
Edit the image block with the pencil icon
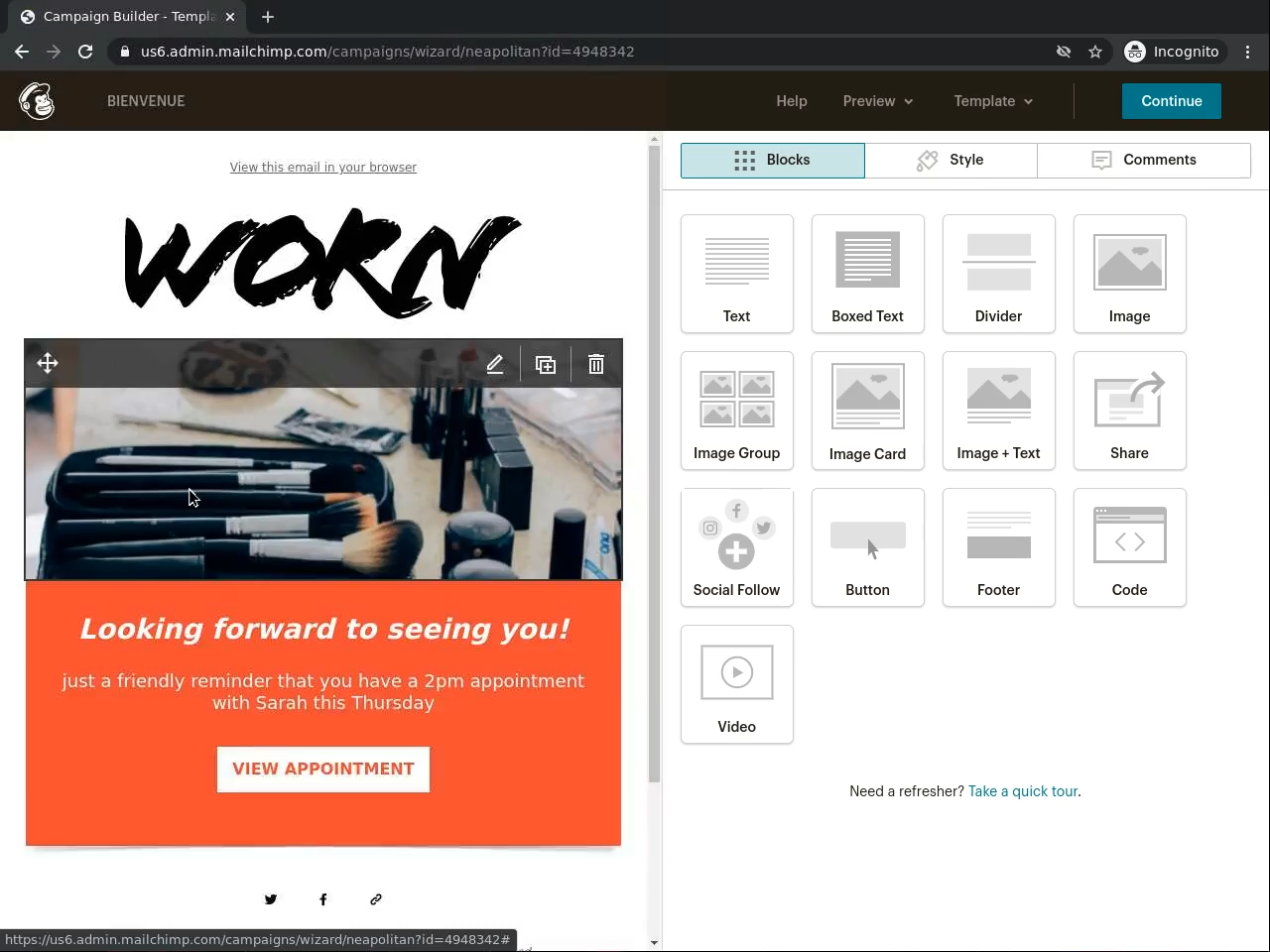[495, 364]
